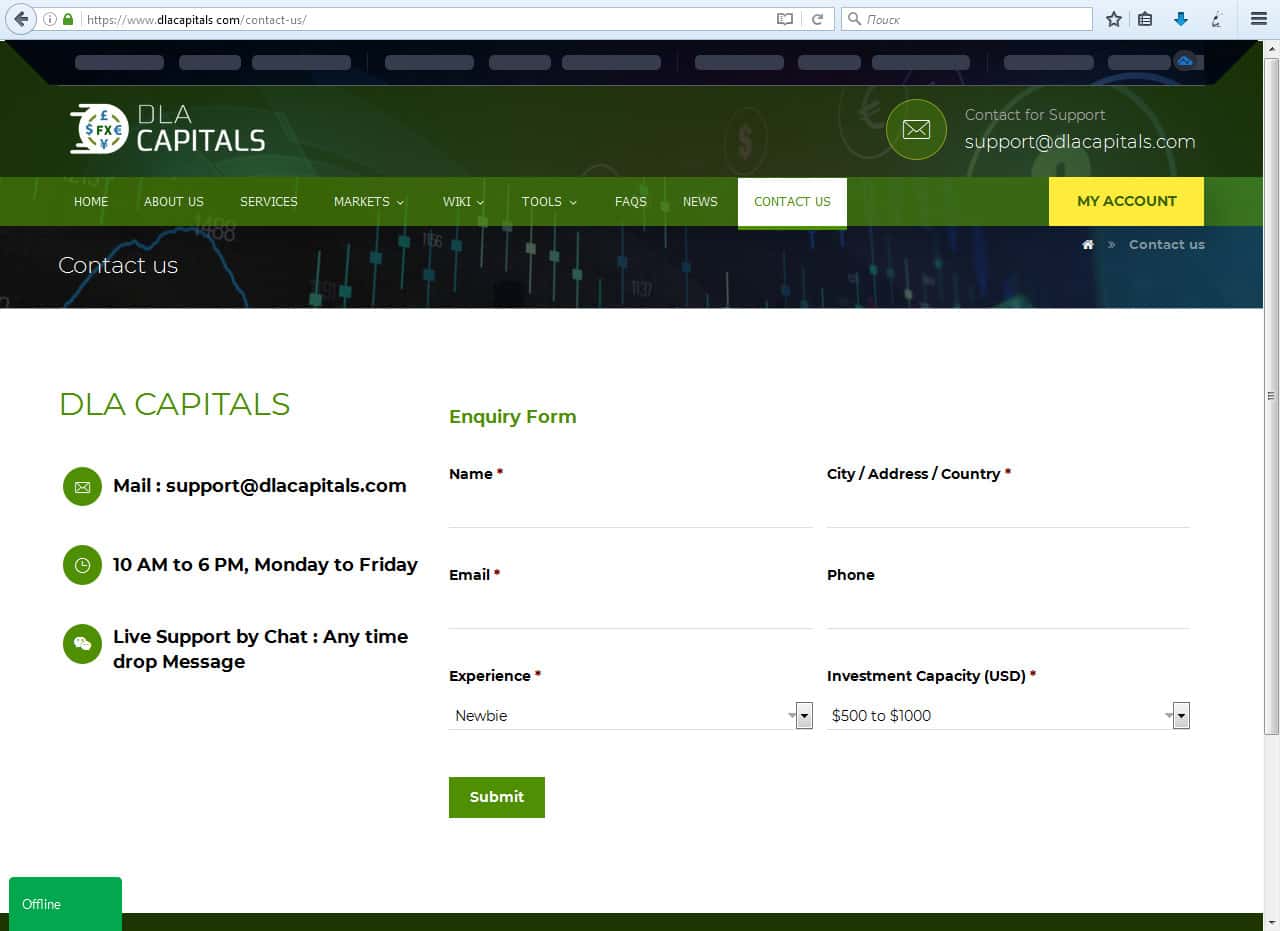The image size is (1280, 931).
Task: Click the green mail icon beside Mail
Action: pos(82,487)
